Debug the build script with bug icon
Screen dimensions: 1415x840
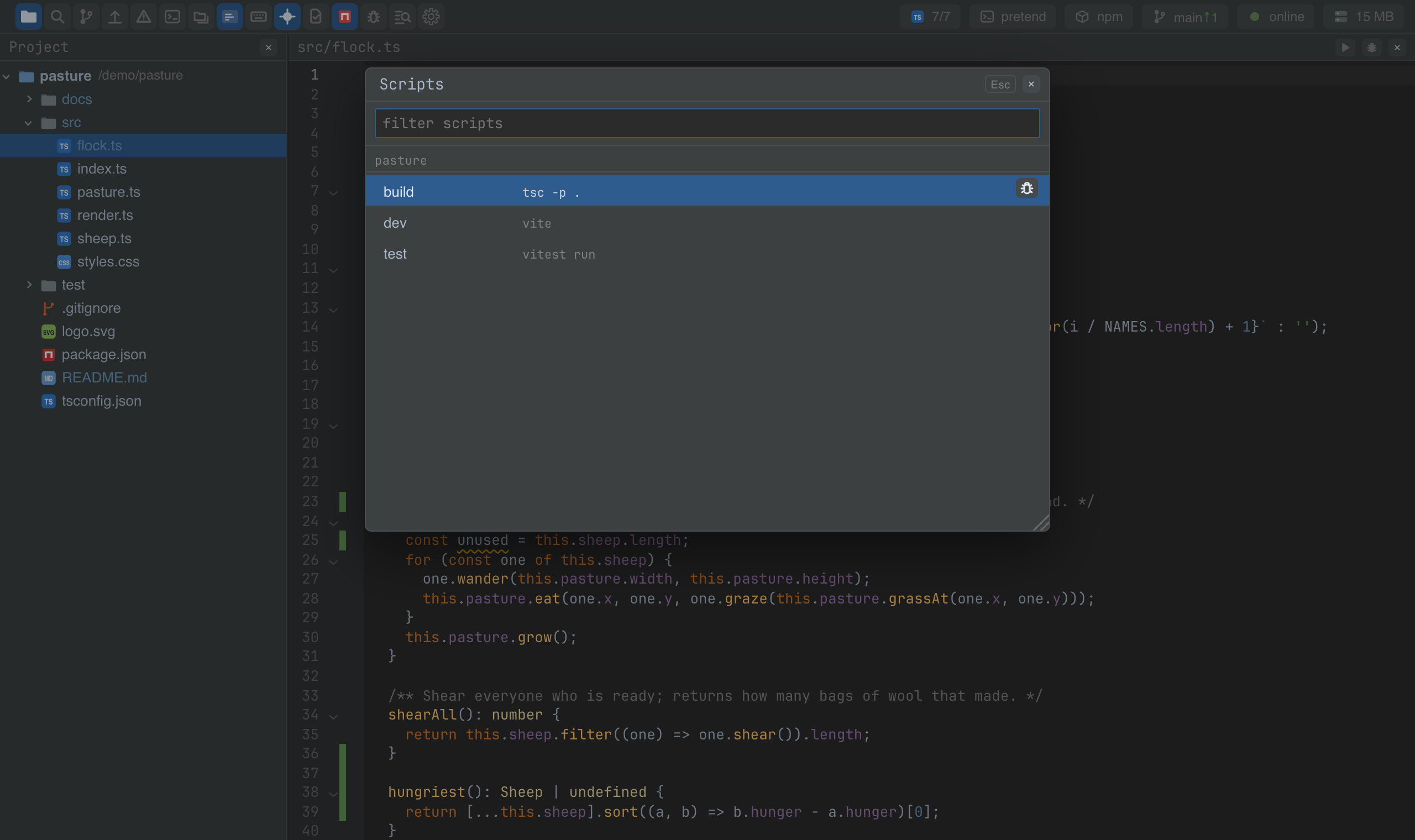1027,188
